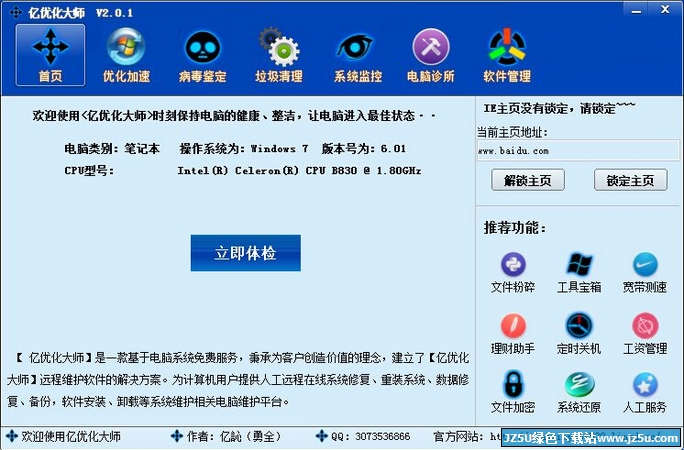Click the 官方网站 label in status bar
The width and height of the screenshot is (684, 450).
click(x=458, y=436)
